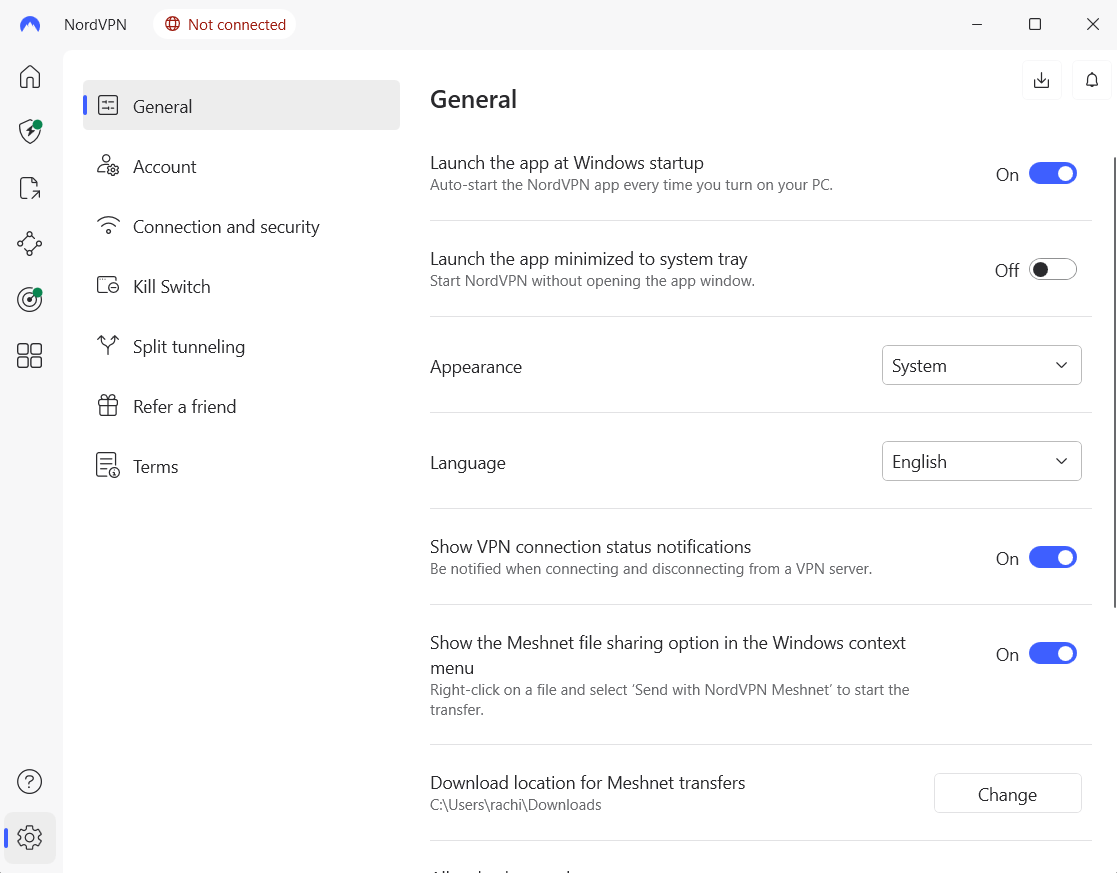Open the Language dropdown
The height and width of the screenshot is (873, 1117).
point(981,462)
